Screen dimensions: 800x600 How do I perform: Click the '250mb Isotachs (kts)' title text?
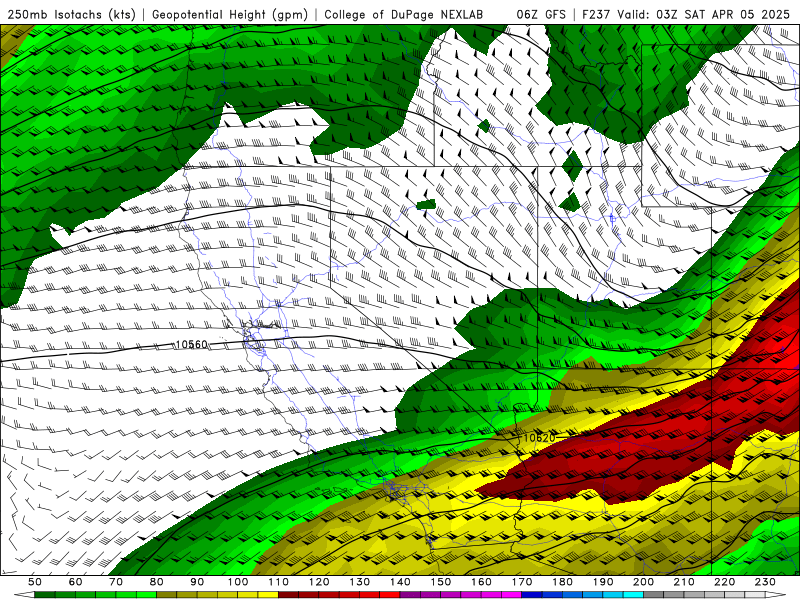pyautogui.click(x=71, y=15)
